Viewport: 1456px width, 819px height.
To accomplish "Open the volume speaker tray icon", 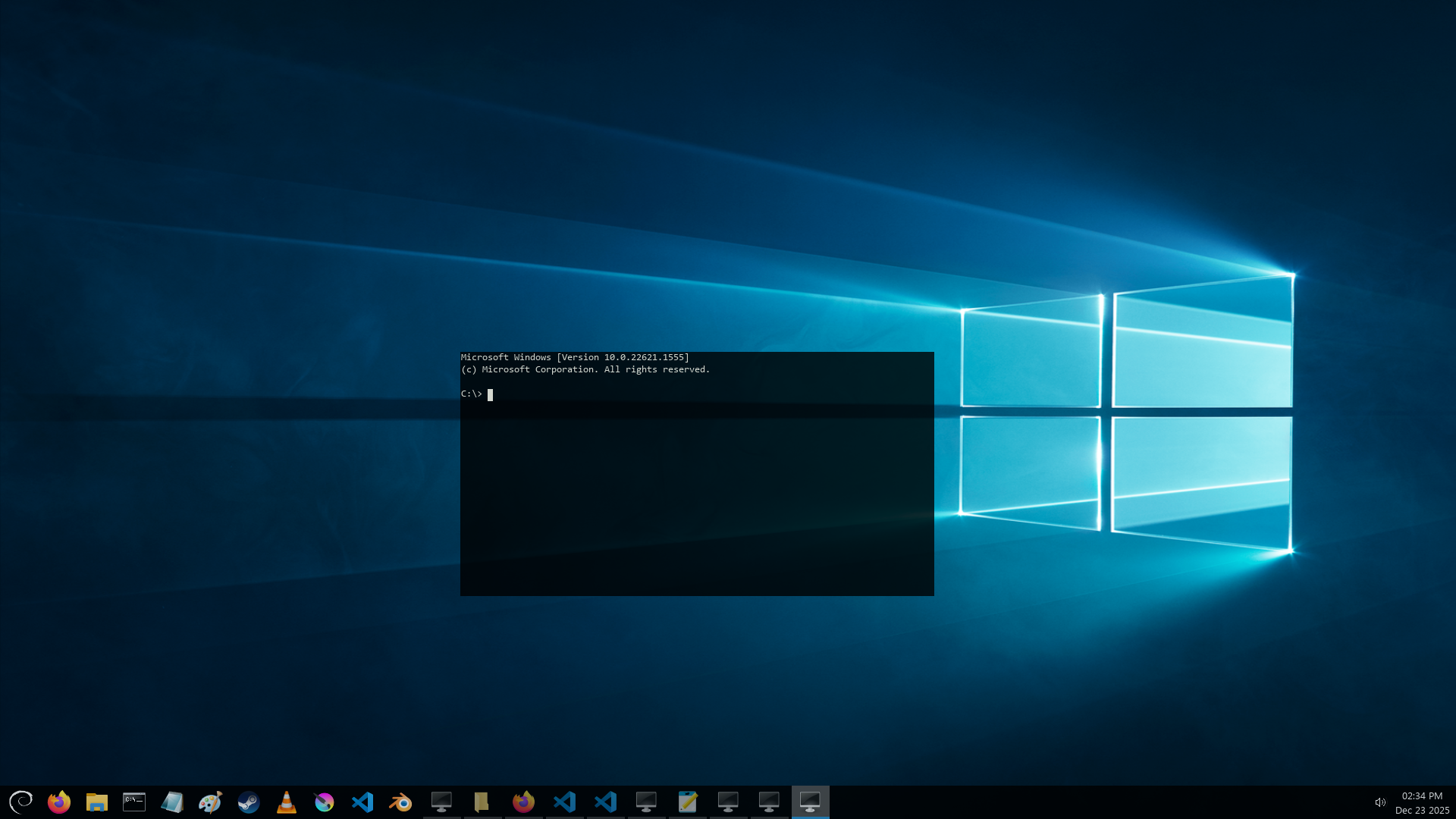I will [1380, 802].
